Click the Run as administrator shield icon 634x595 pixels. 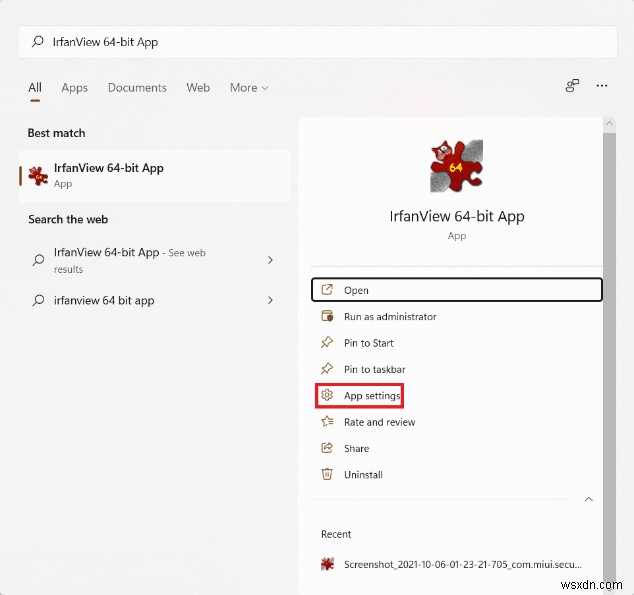tap(327, 316)
